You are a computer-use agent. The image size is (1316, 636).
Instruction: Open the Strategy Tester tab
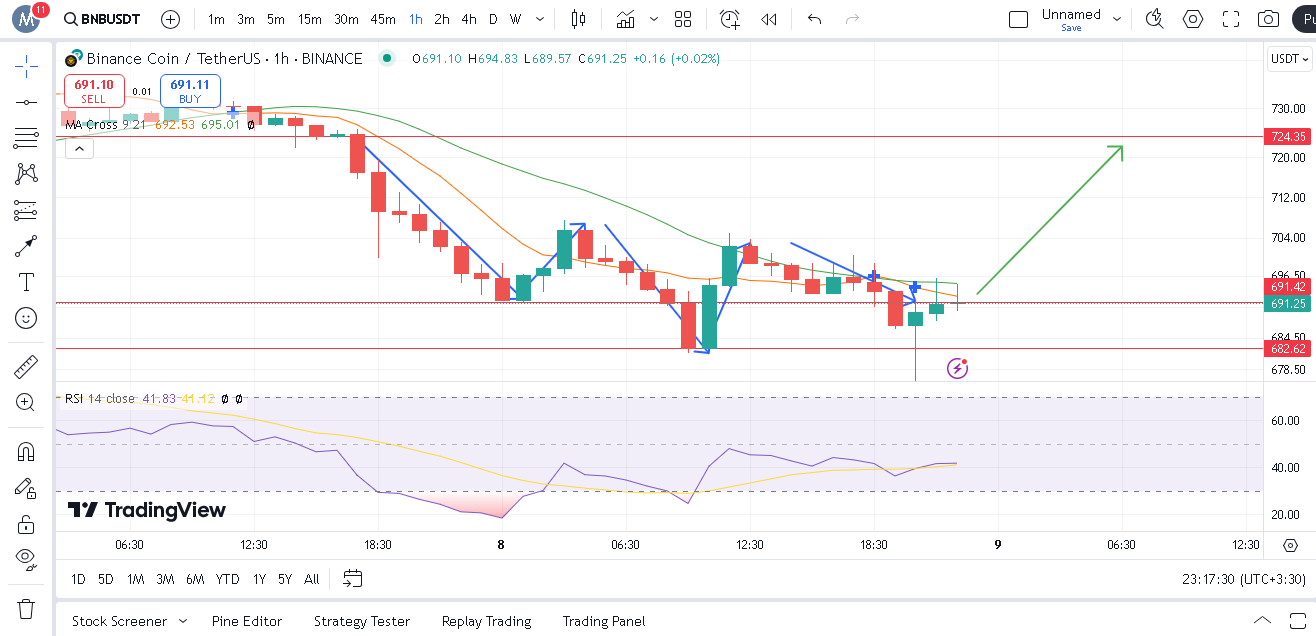pos(362,621)
